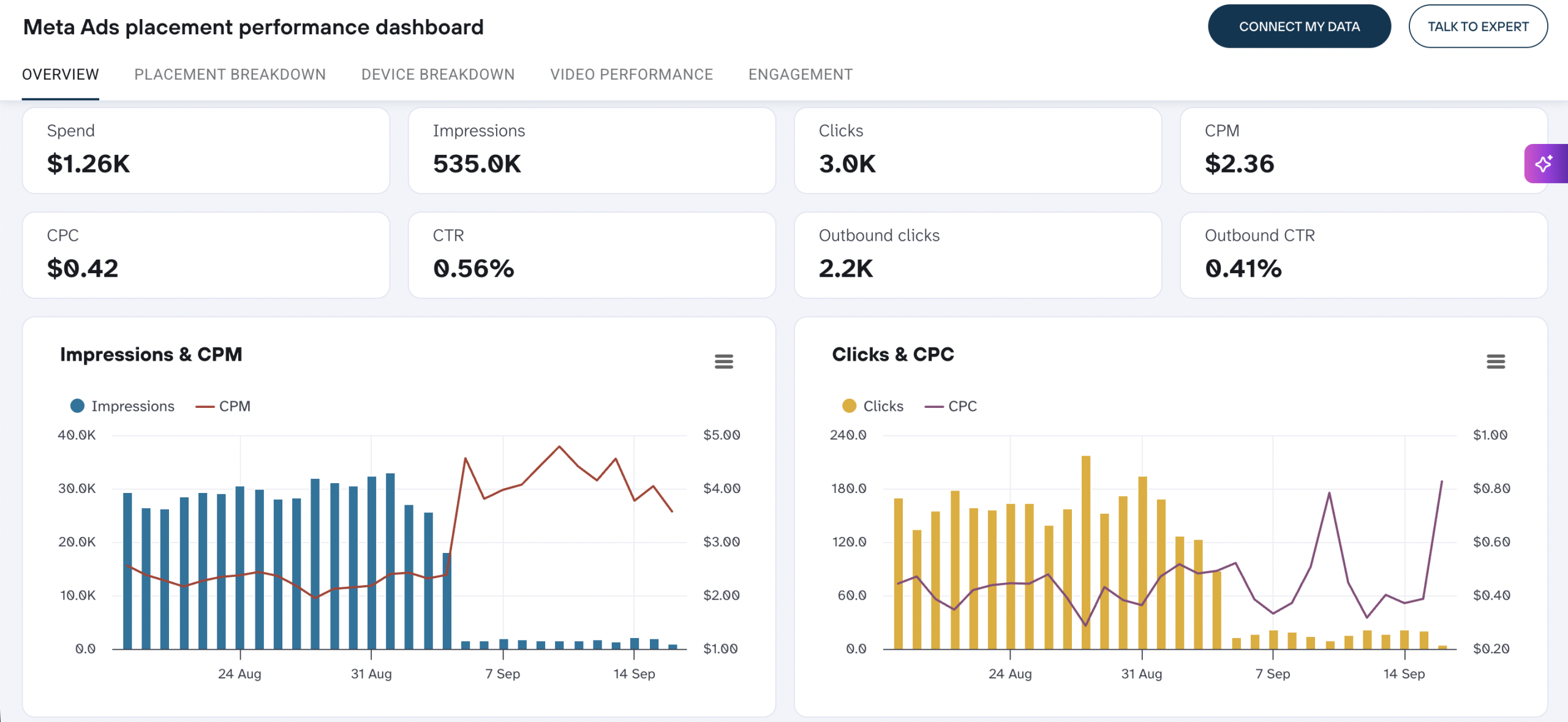Toggle the Impressions series legend item
The height and width of the screenshot is (722, 1568).
click(x=123, y=406)
